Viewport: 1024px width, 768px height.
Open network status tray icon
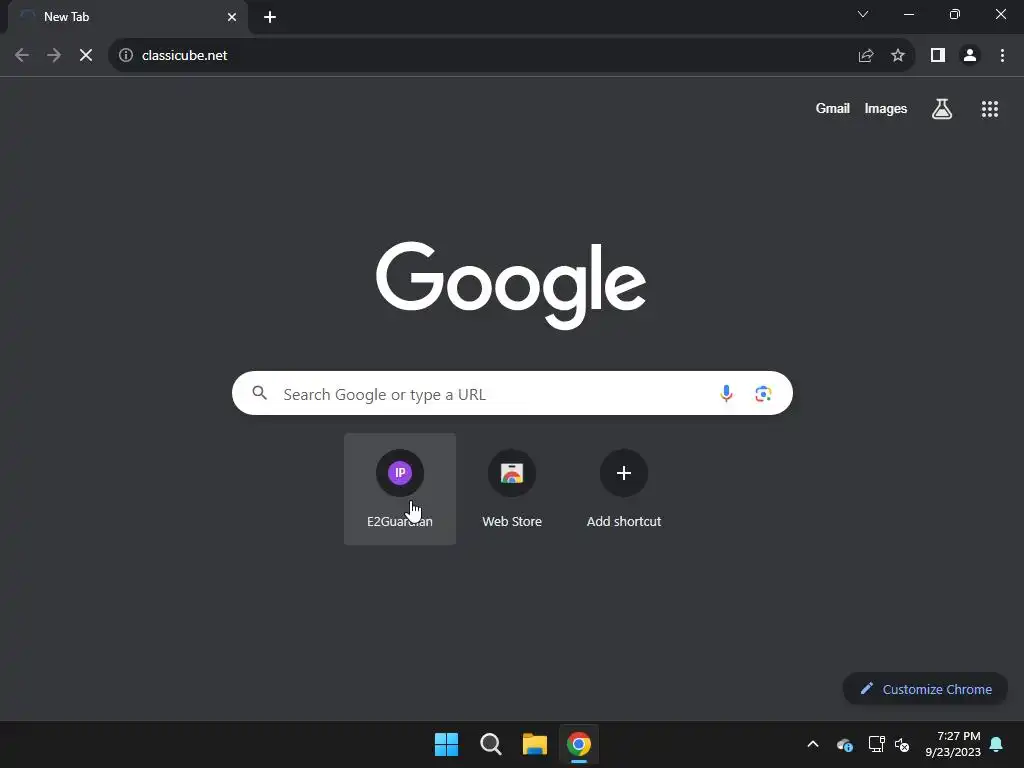coord(876,744)
